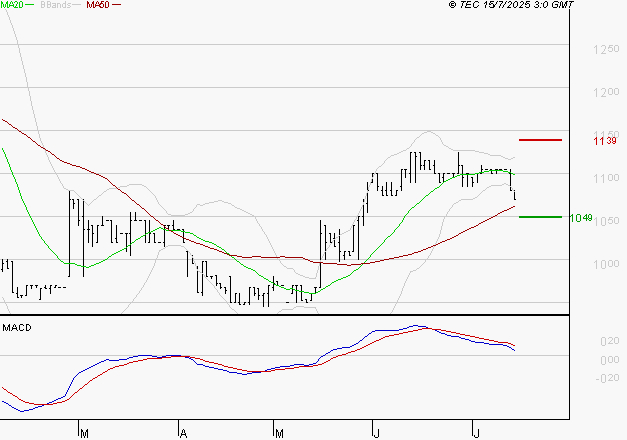The height and width of the screenshot is (440, 627).
Task: Click the 1139 resistance price label
Action: point(604,141)
